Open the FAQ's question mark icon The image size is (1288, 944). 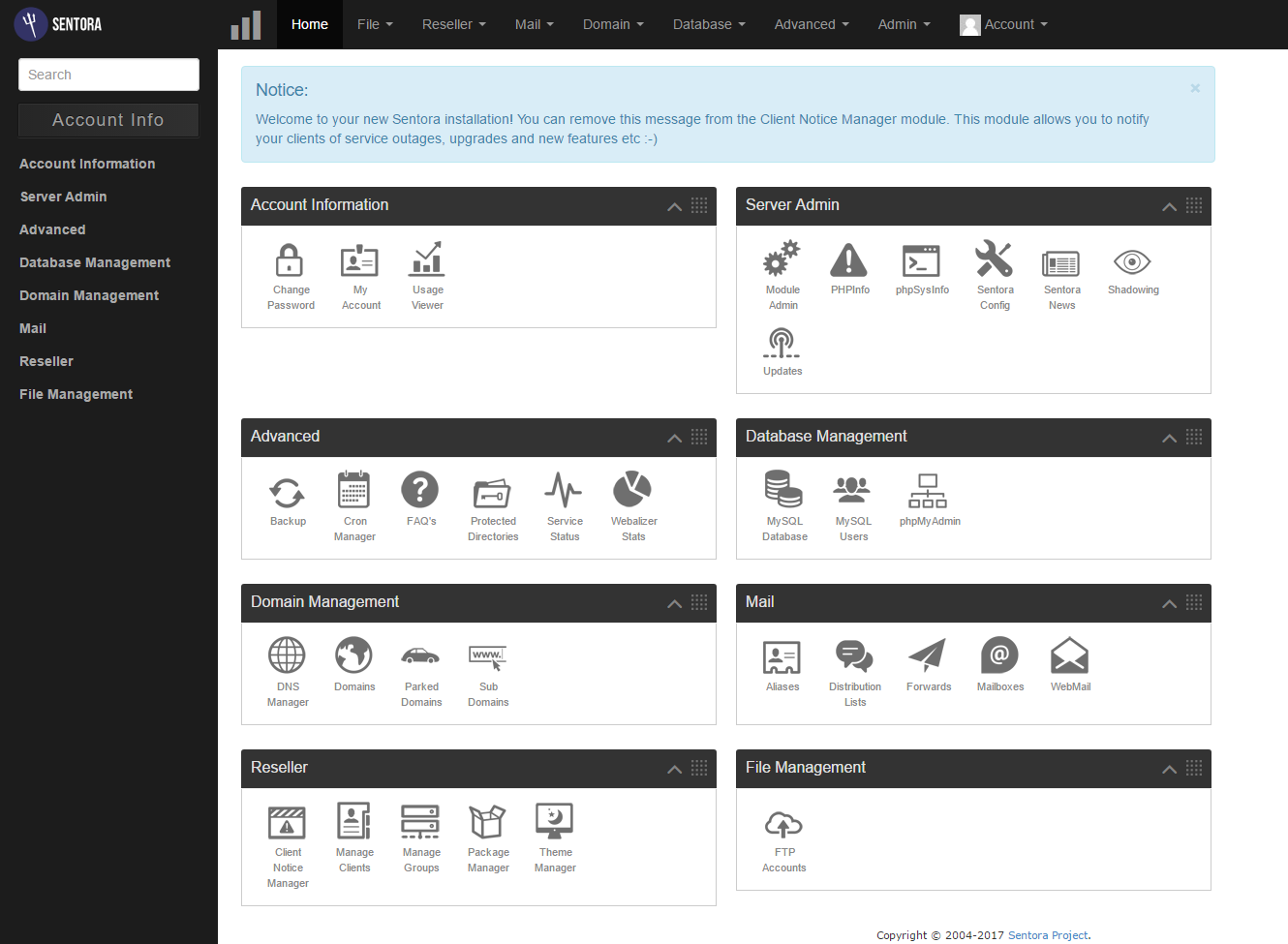click(x=420, y=490)
